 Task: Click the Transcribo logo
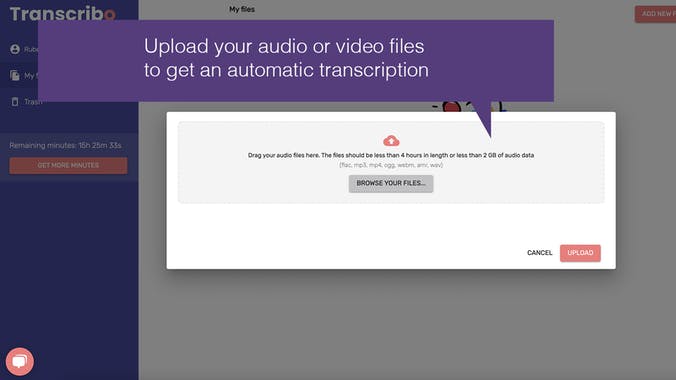click(63, 14)
